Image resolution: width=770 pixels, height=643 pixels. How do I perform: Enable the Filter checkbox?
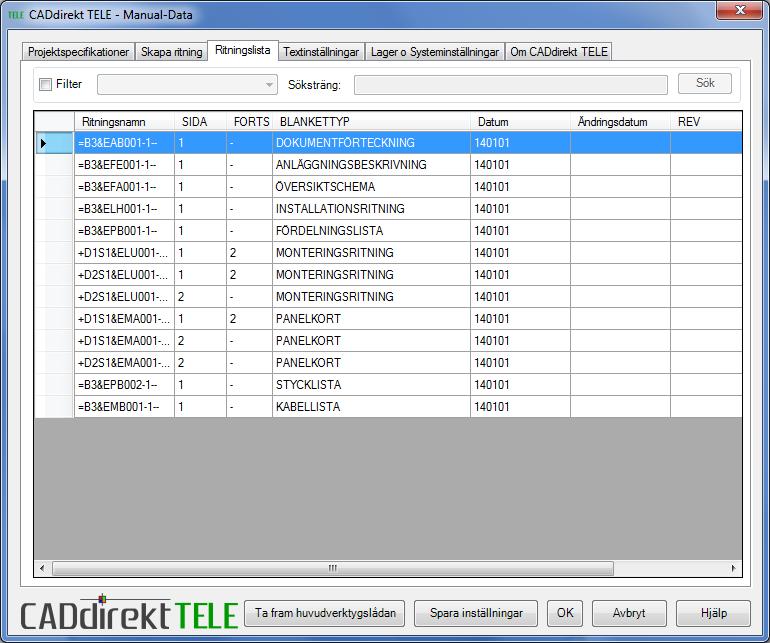(x=45, y=84)
